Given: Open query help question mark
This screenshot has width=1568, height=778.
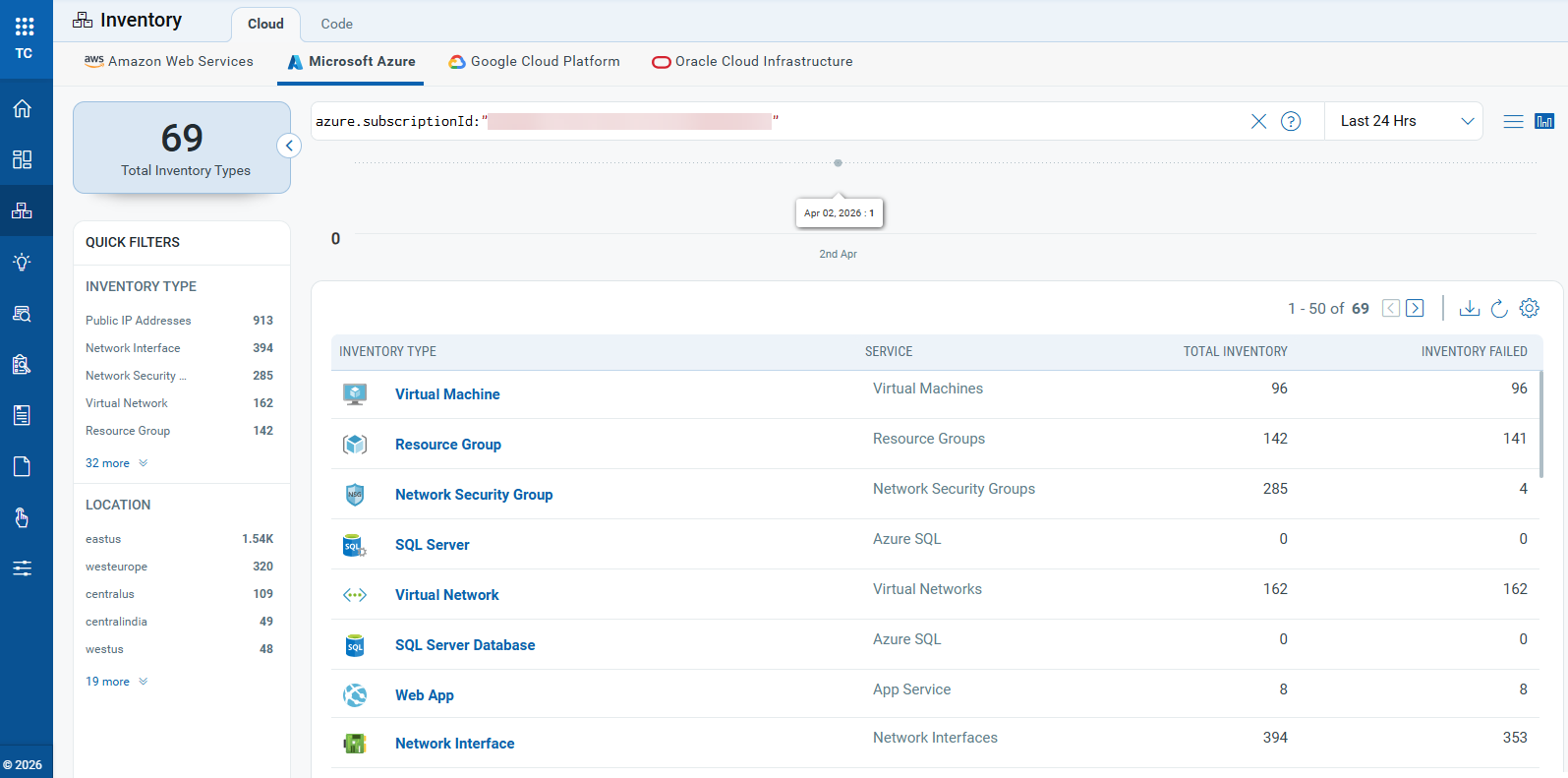Looking at the screenshot, I should tap(1291, 121).
